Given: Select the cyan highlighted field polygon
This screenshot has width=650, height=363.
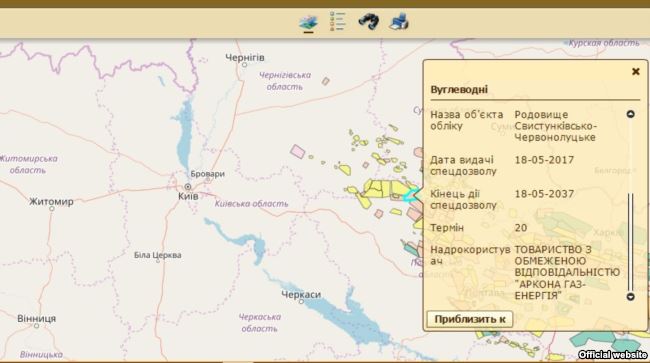Looking at the screenshot, I should [411, 195].
